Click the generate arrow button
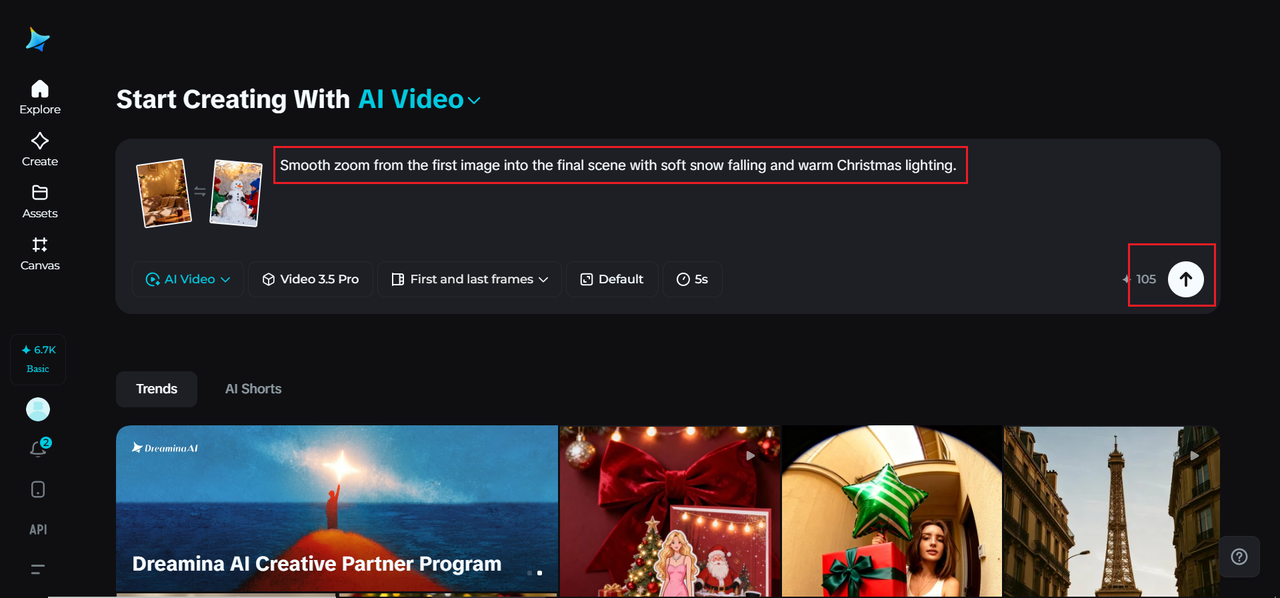The height and width of the screenshot is (598, 1280). [x=1185, y=279]
